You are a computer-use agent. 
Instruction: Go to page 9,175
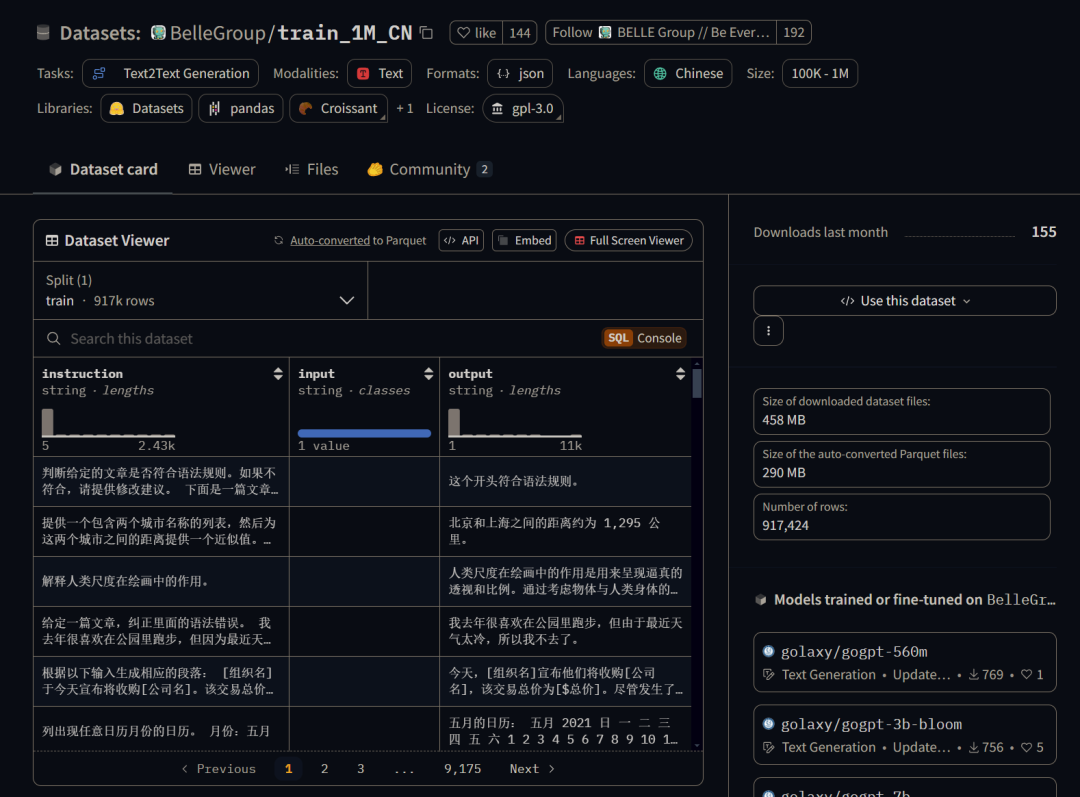[x=462, y=769]
